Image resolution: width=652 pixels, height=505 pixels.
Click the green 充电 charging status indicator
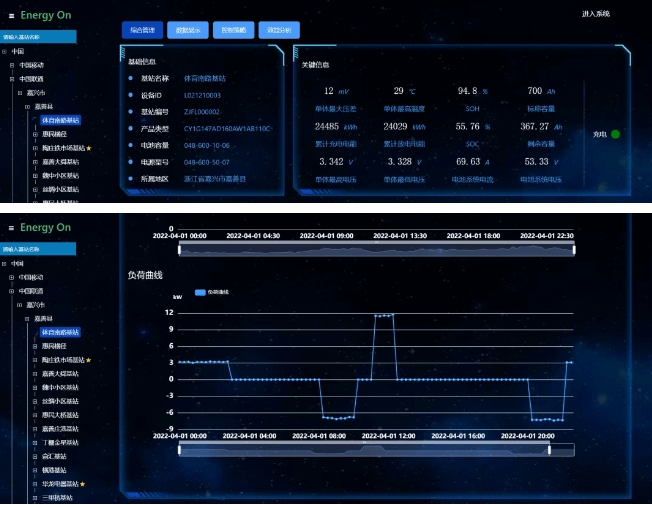(615, 134)
